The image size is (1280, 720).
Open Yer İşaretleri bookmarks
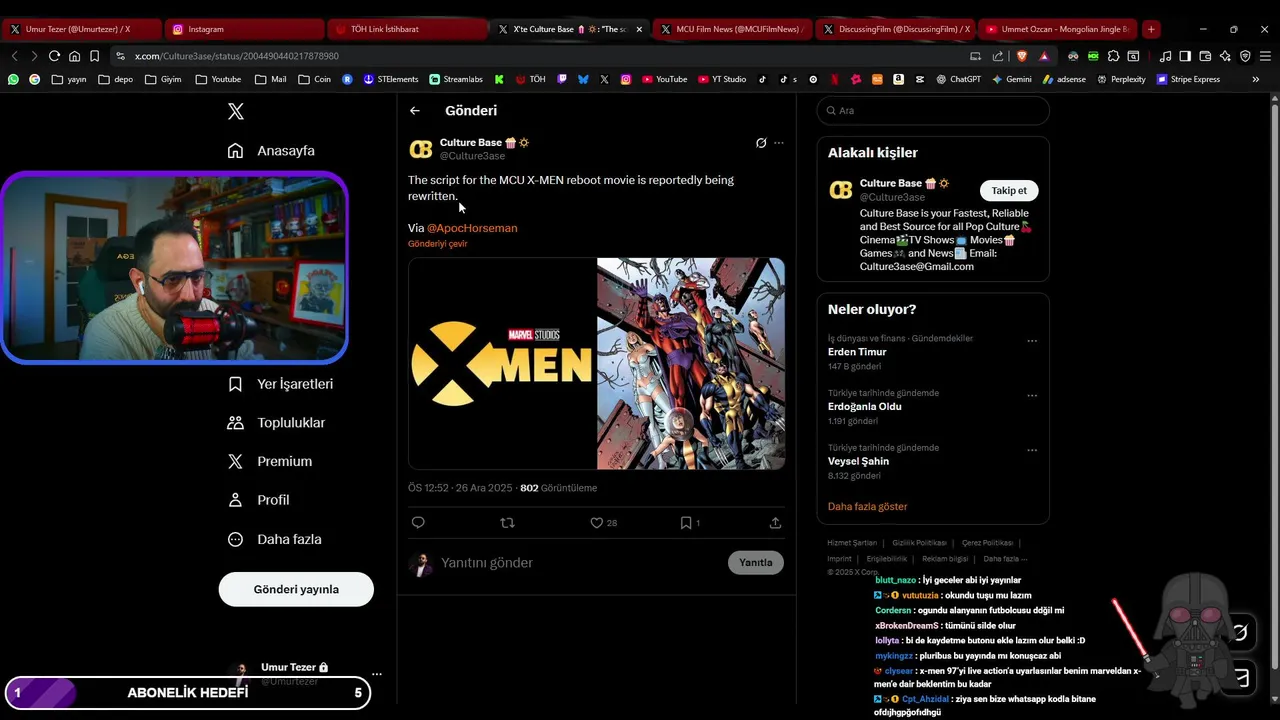[x=280, y=384]
